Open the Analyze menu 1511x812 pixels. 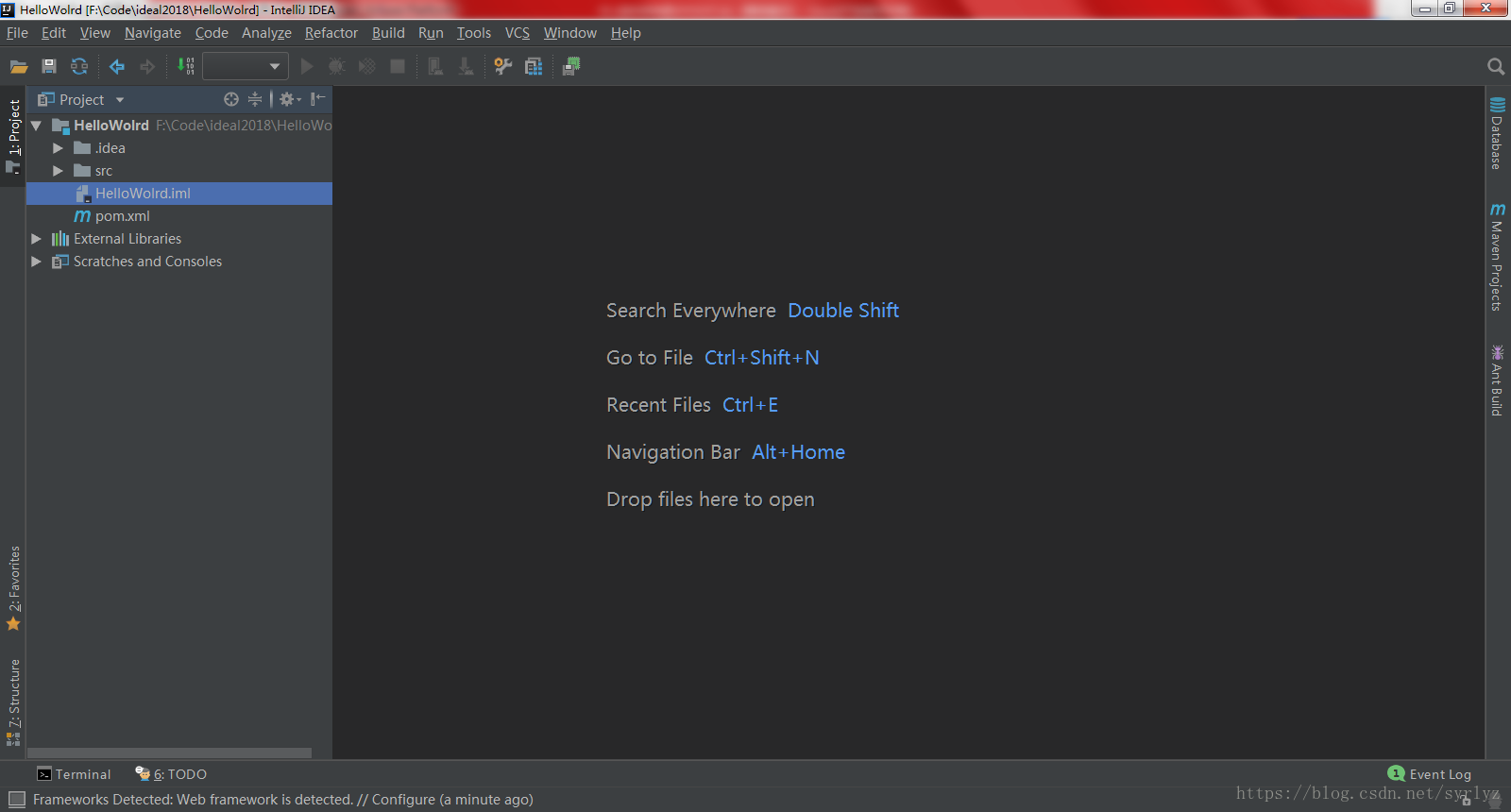266,33
